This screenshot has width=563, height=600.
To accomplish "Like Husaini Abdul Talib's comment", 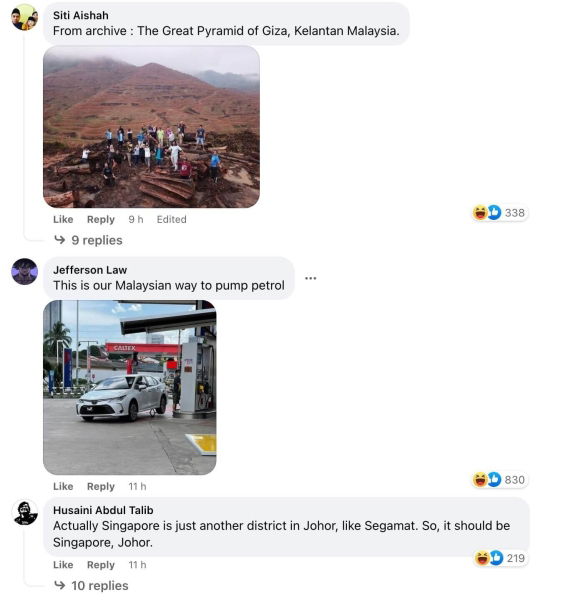I will click(x=63, y=565).
